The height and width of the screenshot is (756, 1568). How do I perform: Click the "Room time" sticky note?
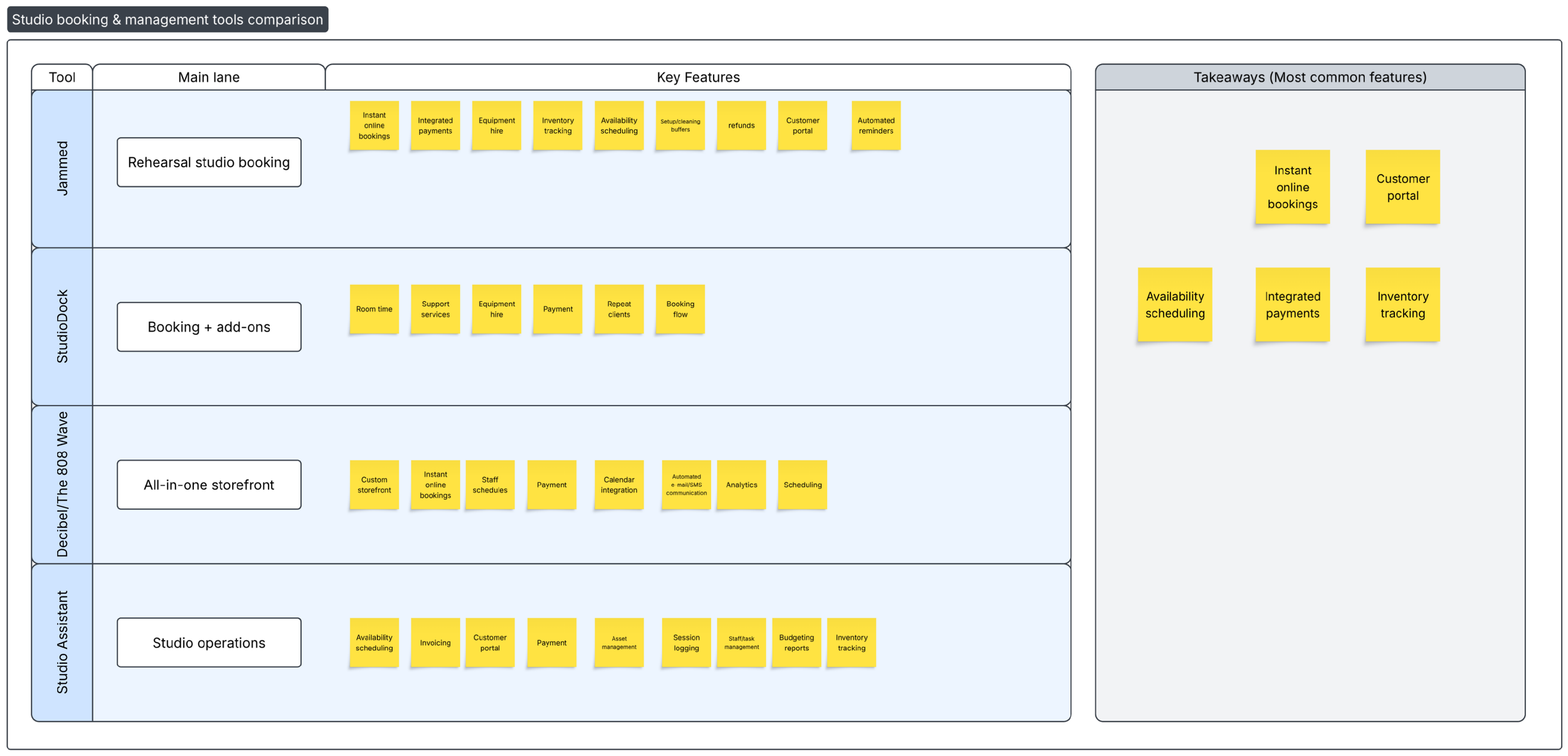click(374, 309)
